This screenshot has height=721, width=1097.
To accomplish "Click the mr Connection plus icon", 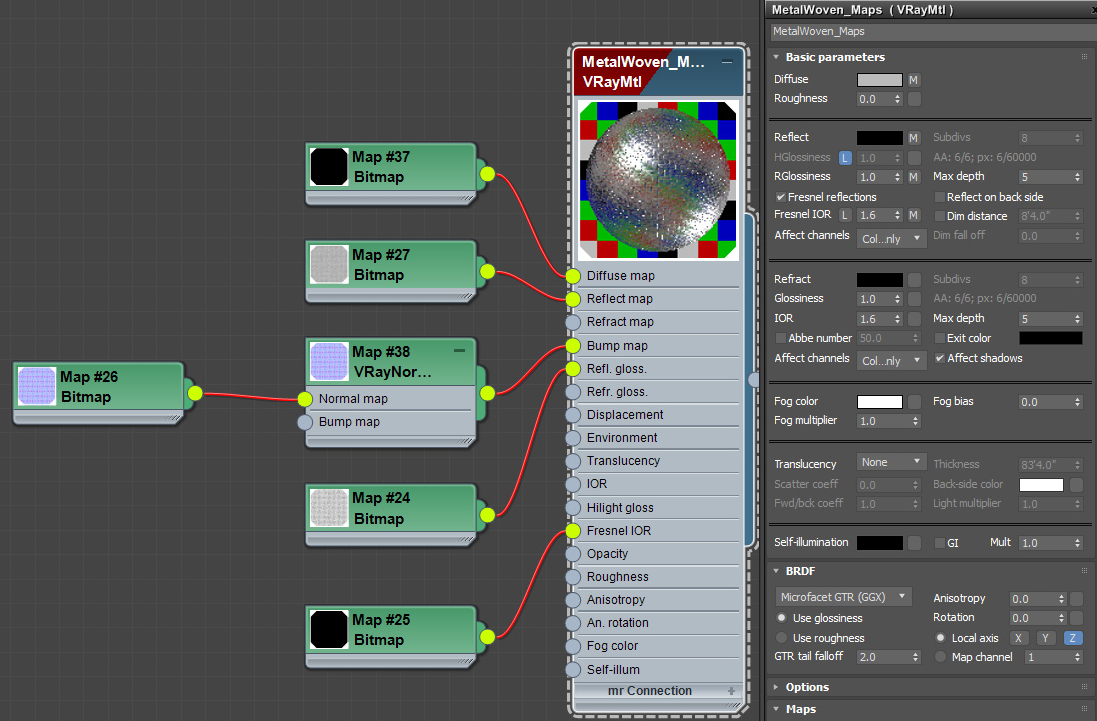I will (x=731, y=691).
